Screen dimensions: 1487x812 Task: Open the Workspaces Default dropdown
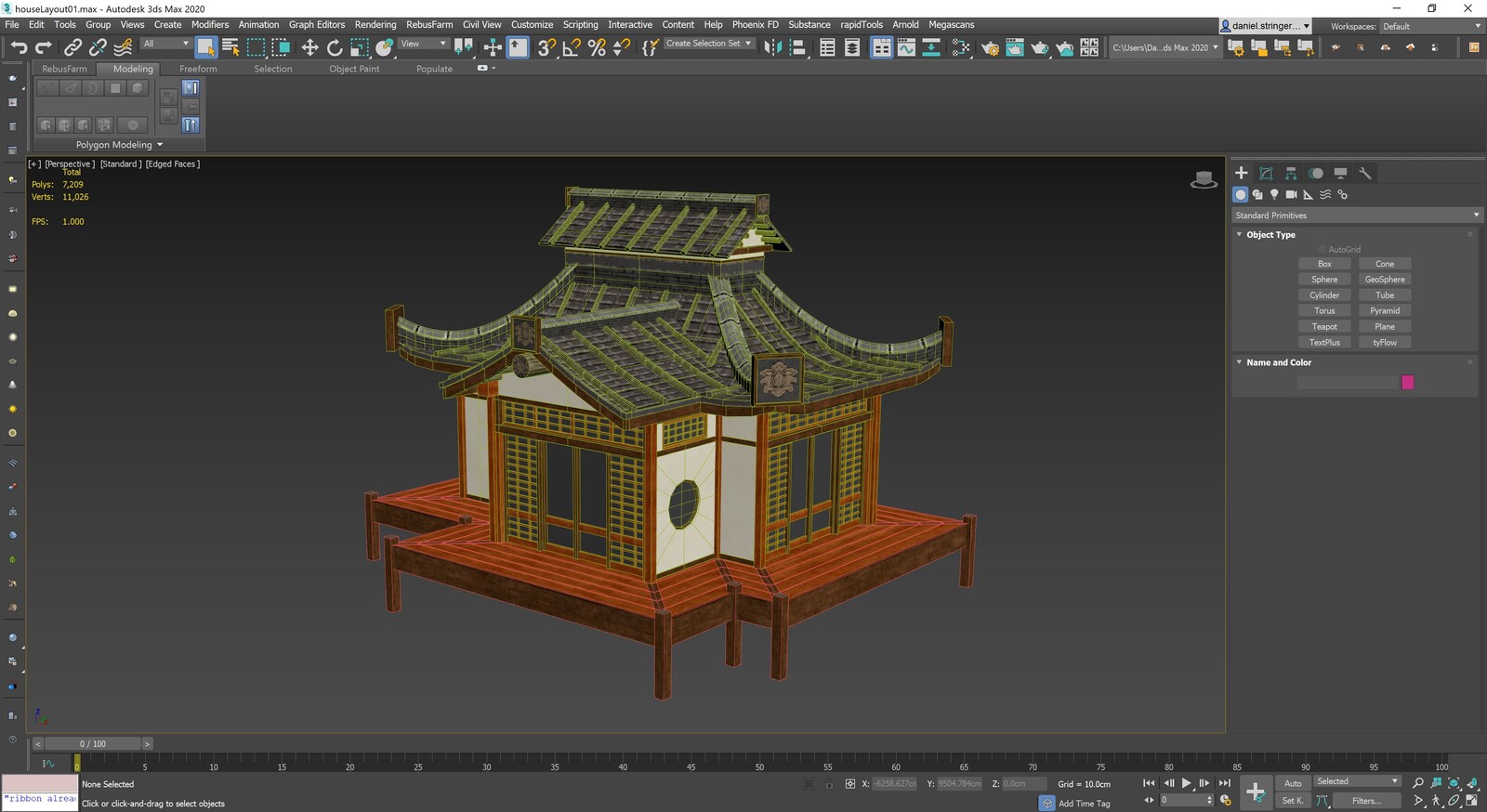(x=1431, y=26)
